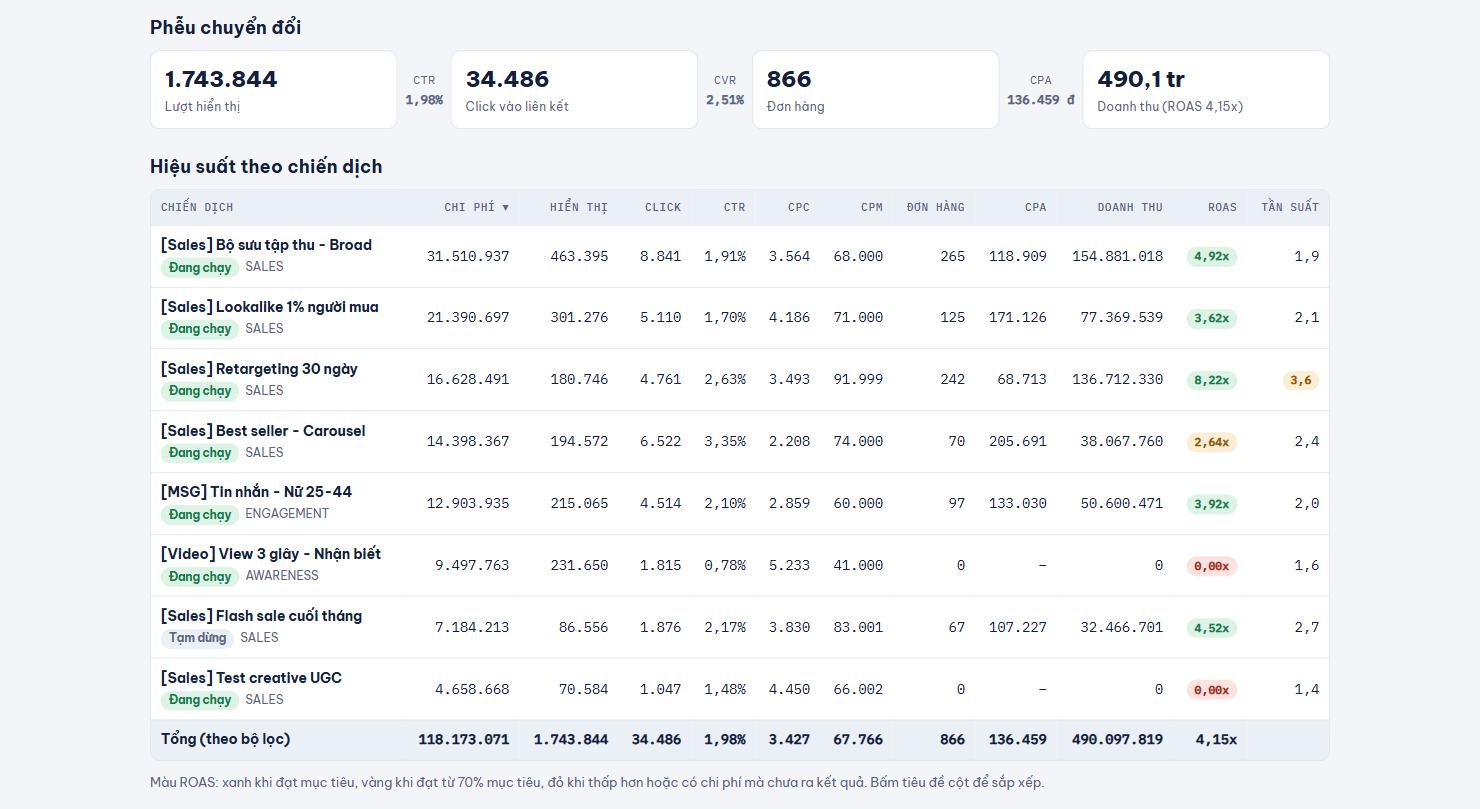
Task: Open campaign [Sales] Test creative UGC
Action: 251,678
